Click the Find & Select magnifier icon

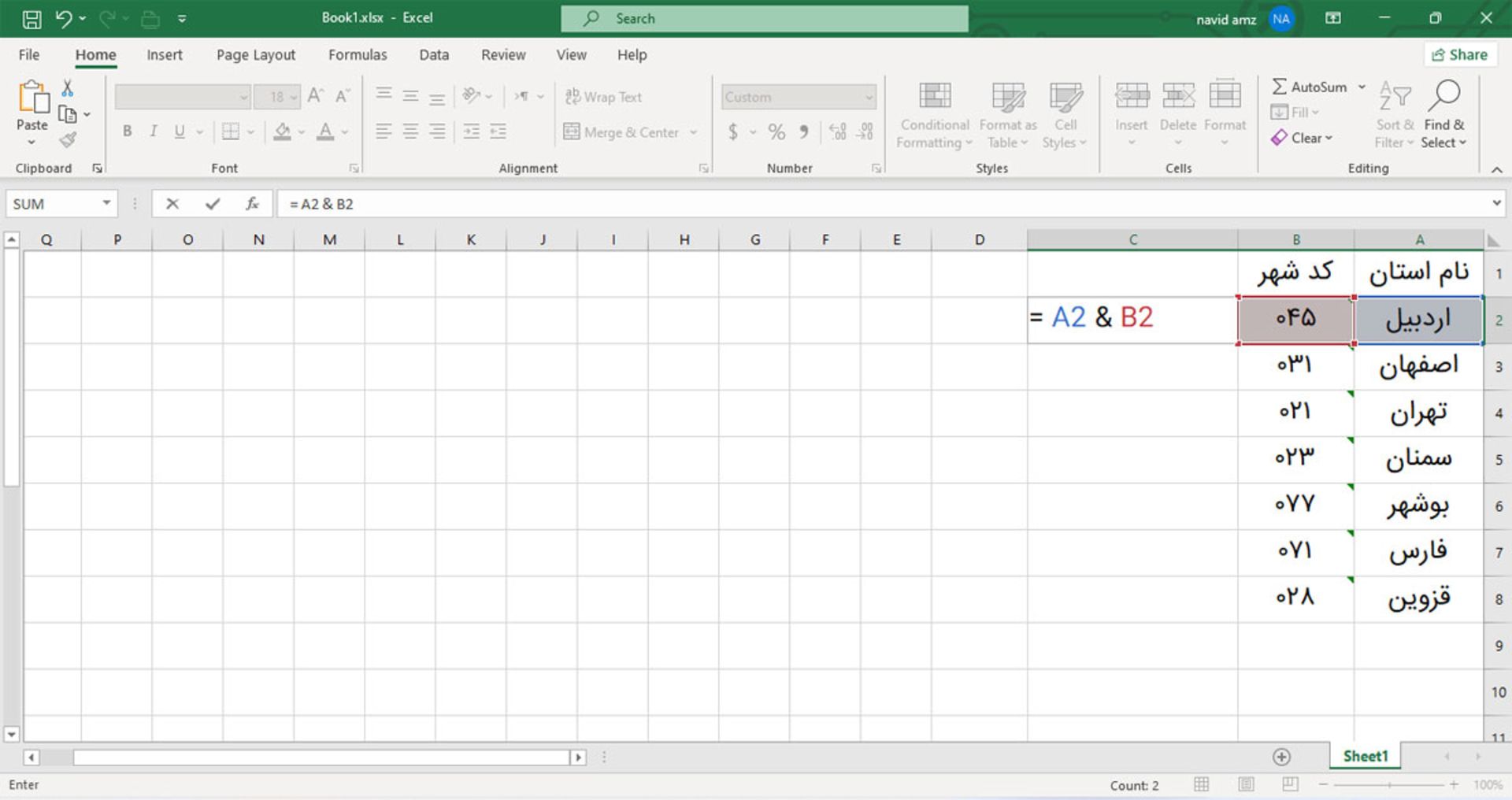1443,96
